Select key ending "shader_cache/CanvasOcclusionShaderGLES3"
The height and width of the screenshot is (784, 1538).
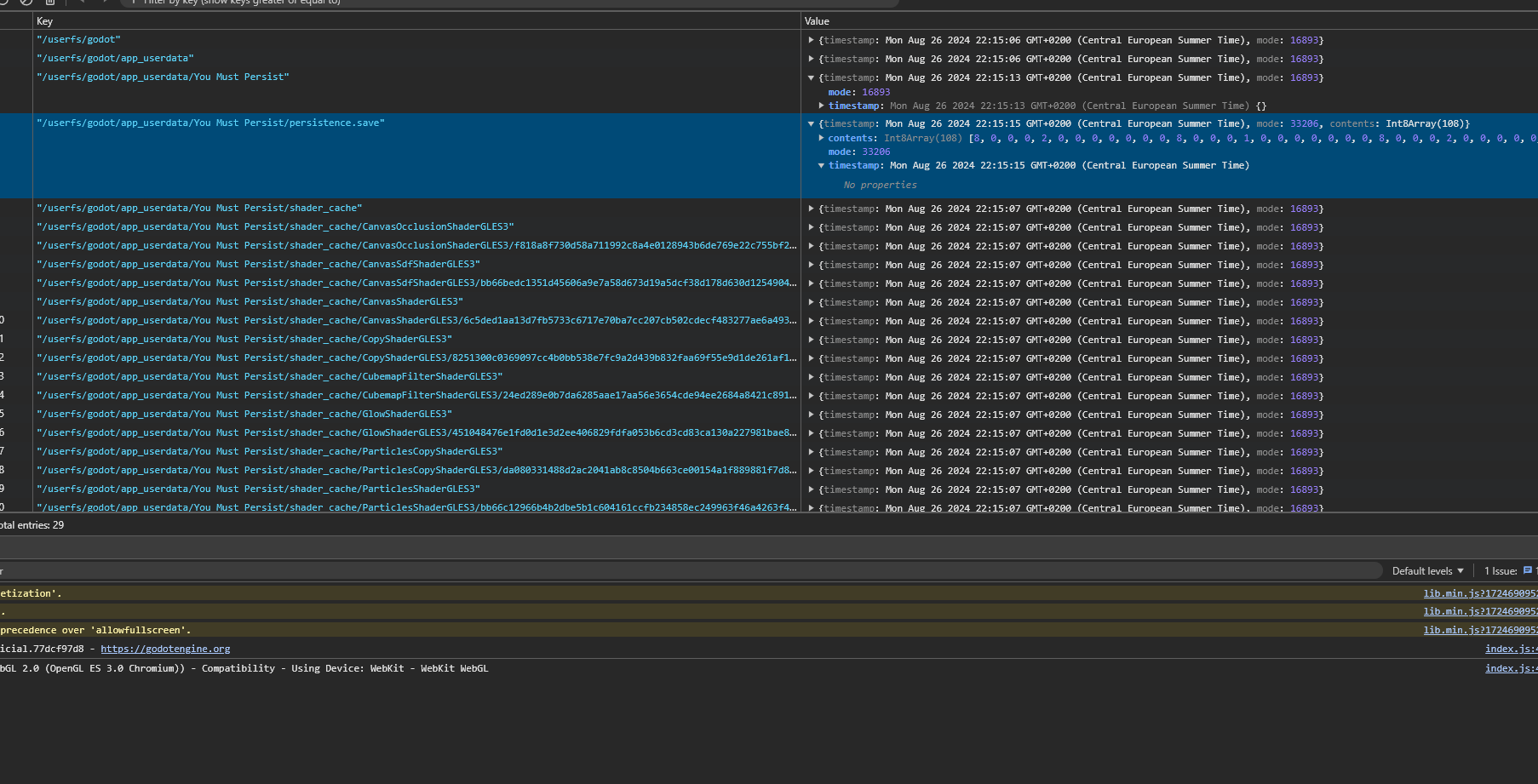tap(275, 226)
